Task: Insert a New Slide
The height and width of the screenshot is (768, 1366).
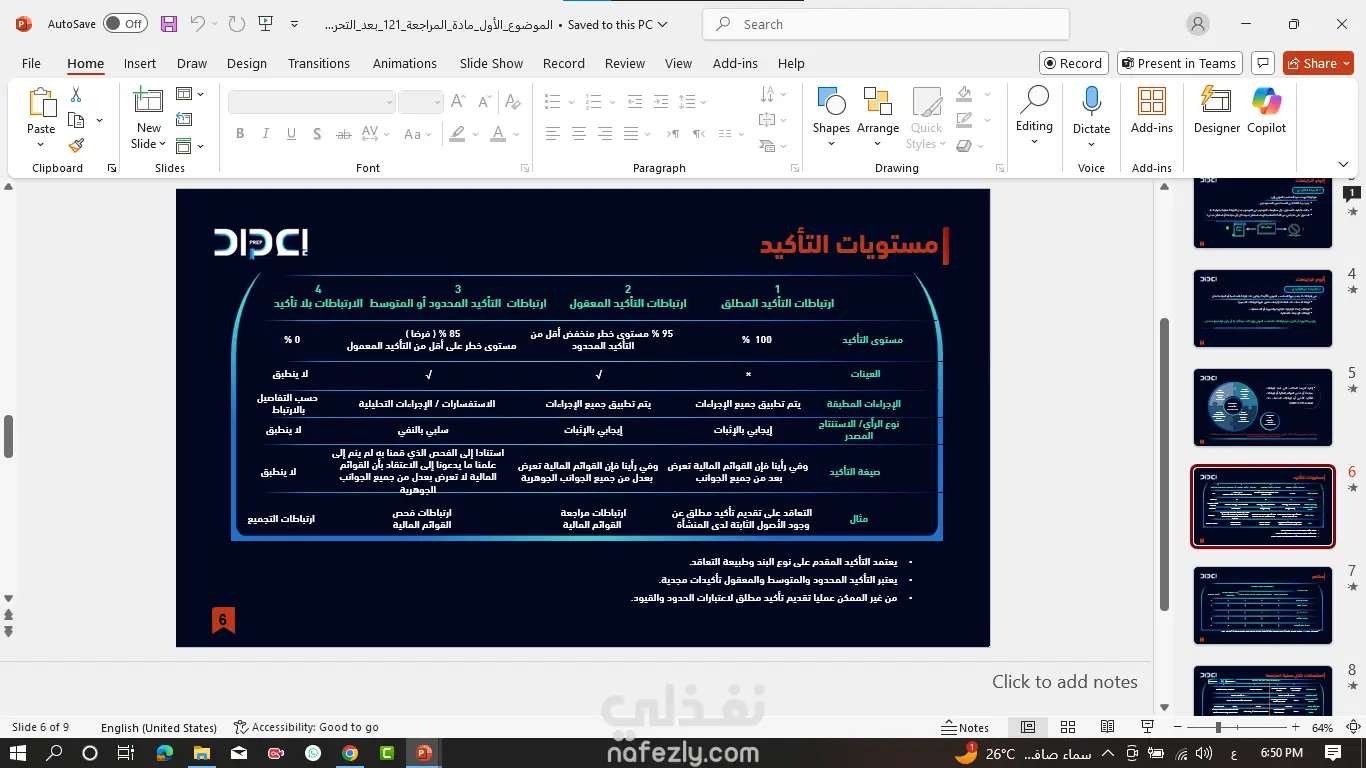Action: [x=148, y=119]
